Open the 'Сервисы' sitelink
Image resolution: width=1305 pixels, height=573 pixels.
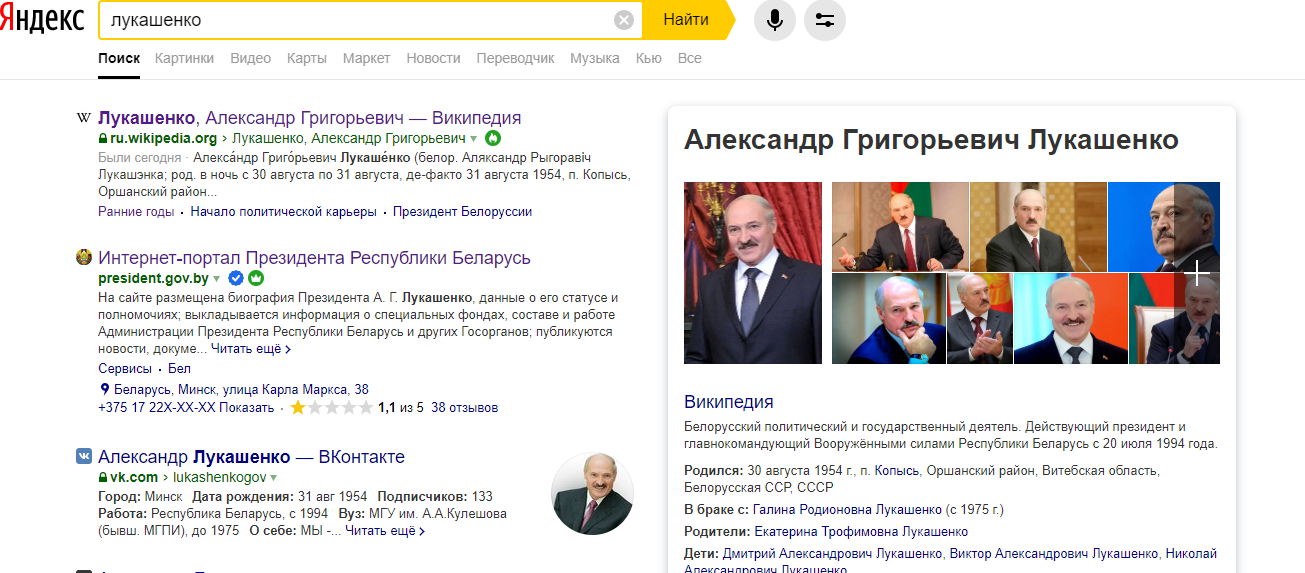pyautogui.click(x=125, y=369)
